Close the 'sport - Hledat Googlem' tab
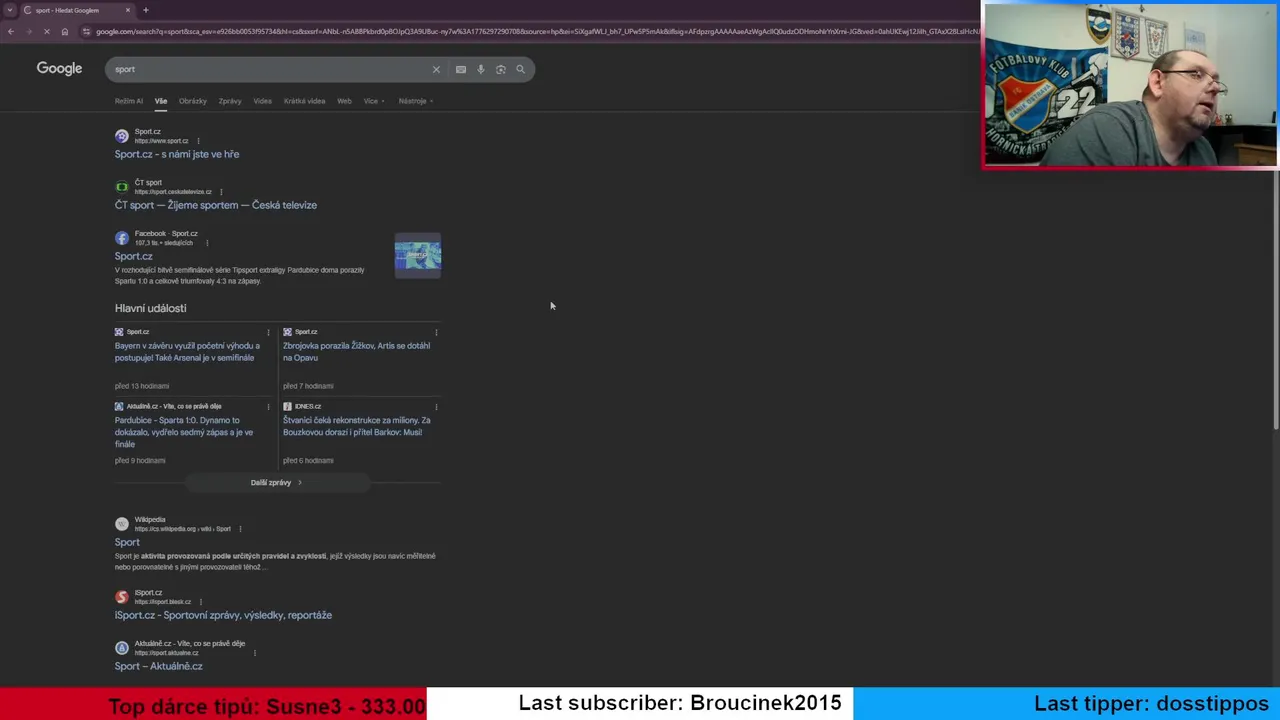 [127, 10]
